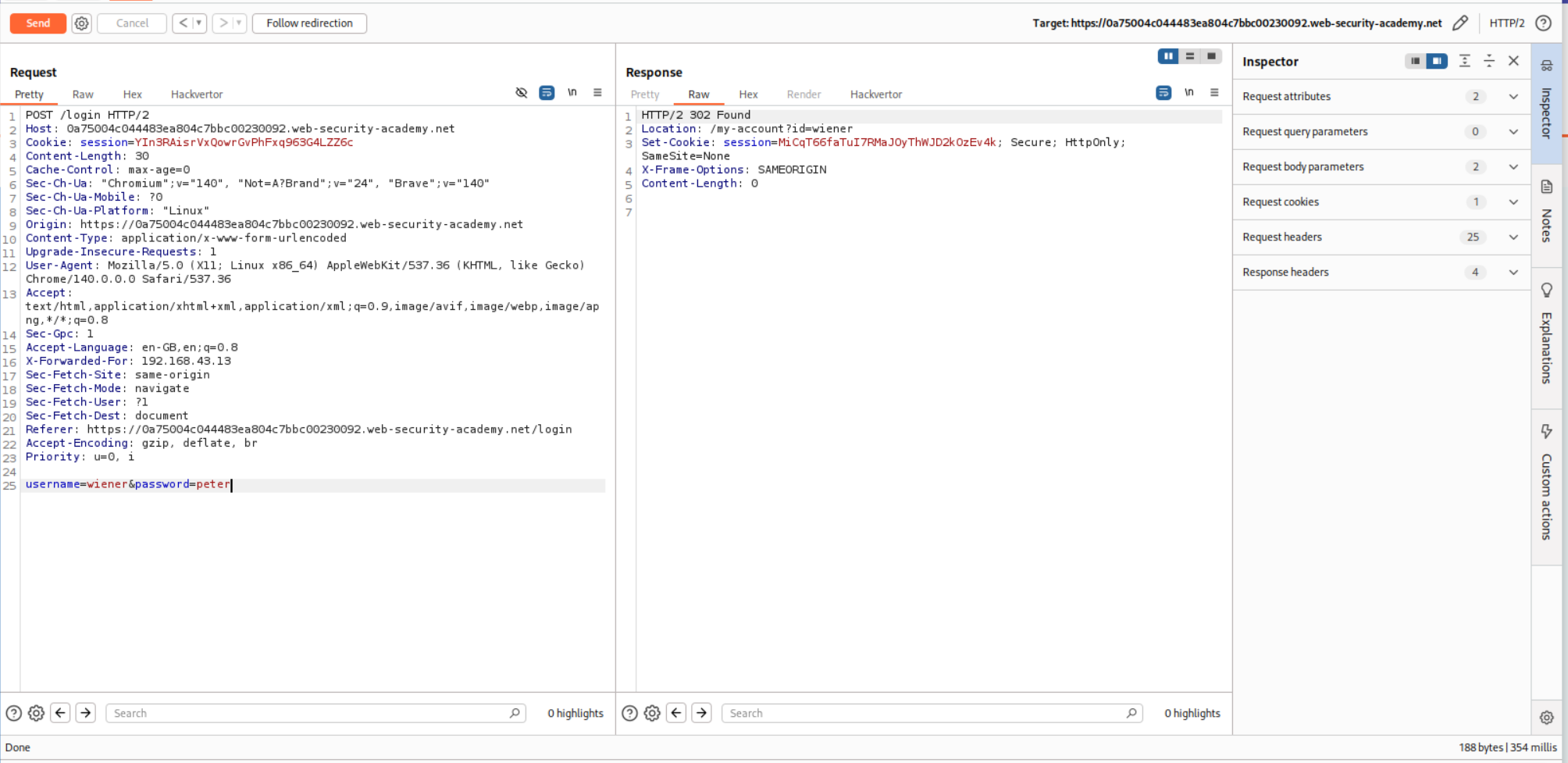Open request settings gear next to Send

pyautogui.click(x=81, y=23)
